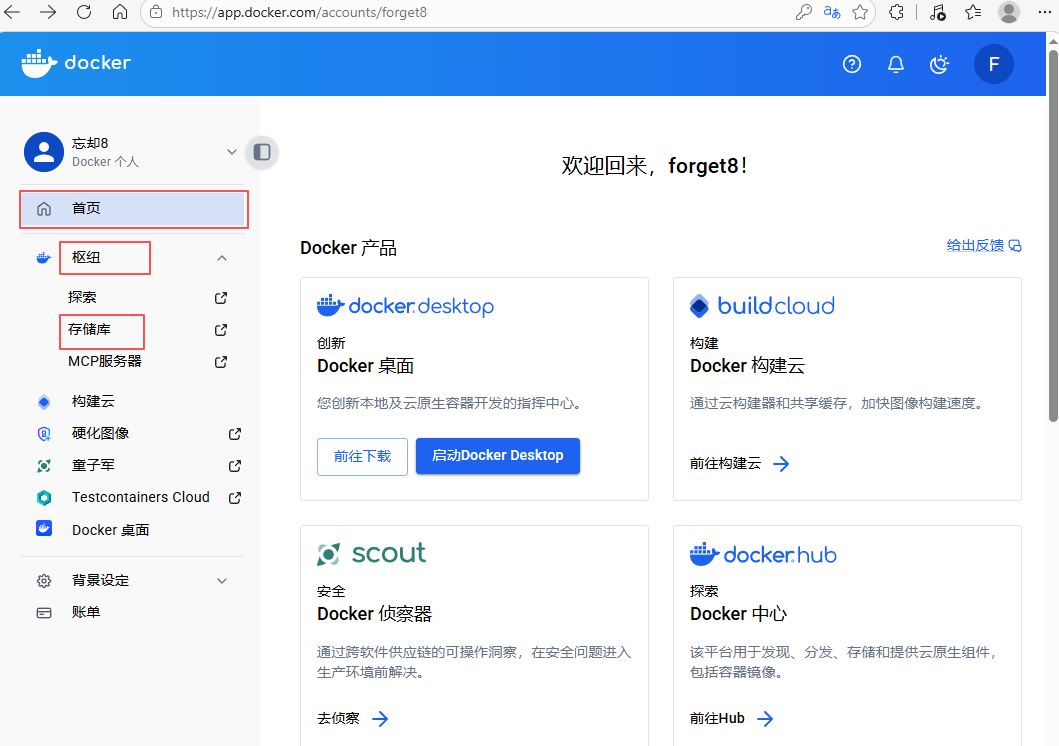Go to the browser home icon
Viewport: 1059px width, 746px height.
[120, 12]
